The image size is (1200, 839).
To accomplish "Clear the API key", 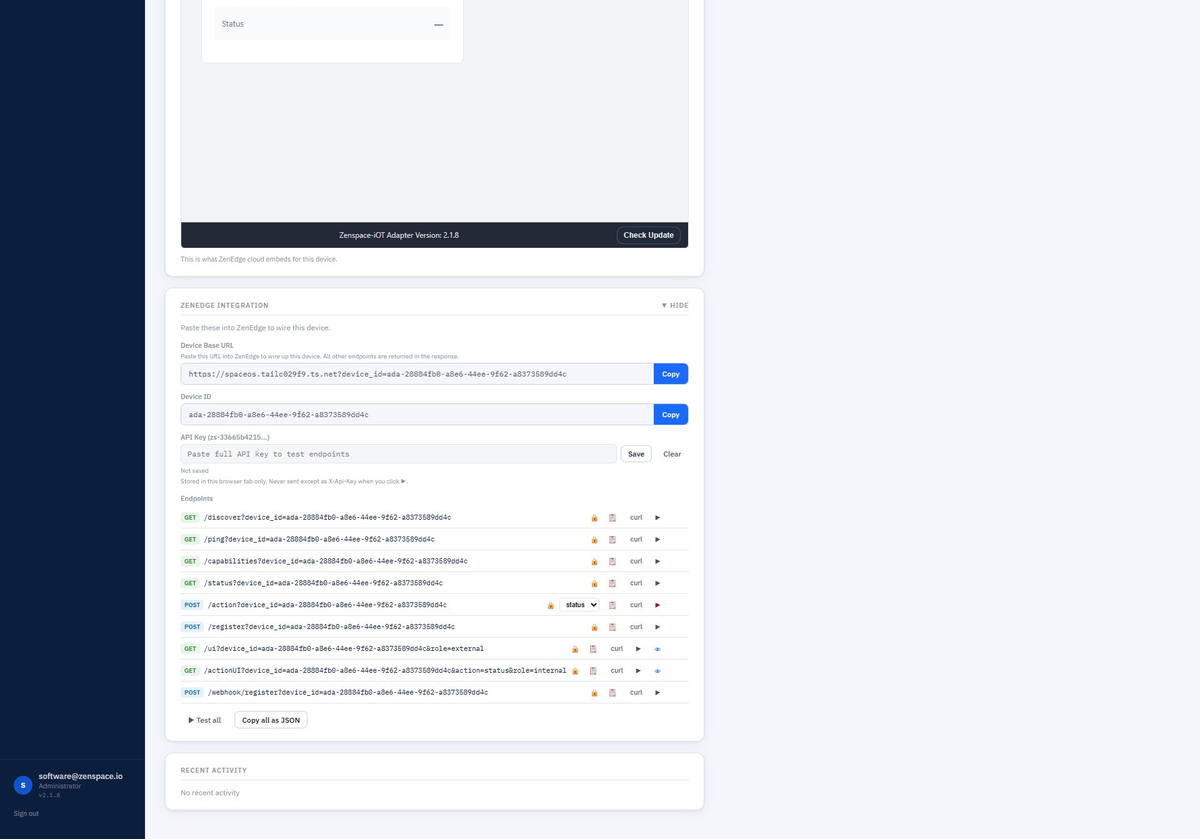I will point(672,454).
